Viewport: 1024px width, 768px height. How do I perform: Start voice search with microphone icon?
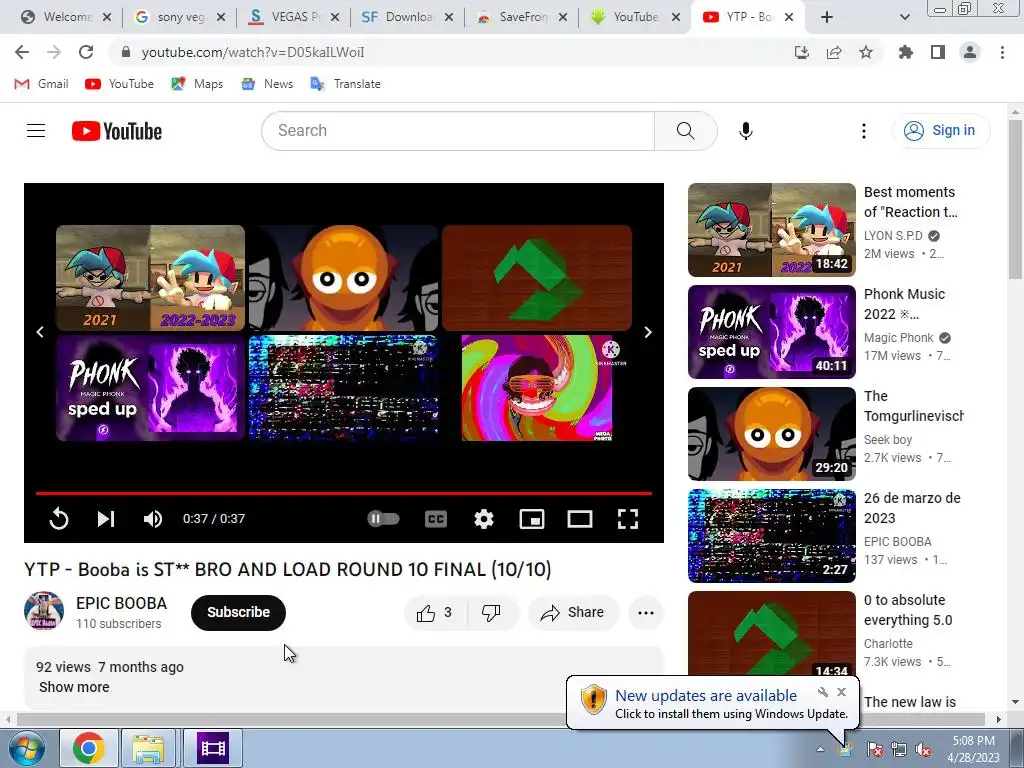pyautogui.click(x=745, y=131)
